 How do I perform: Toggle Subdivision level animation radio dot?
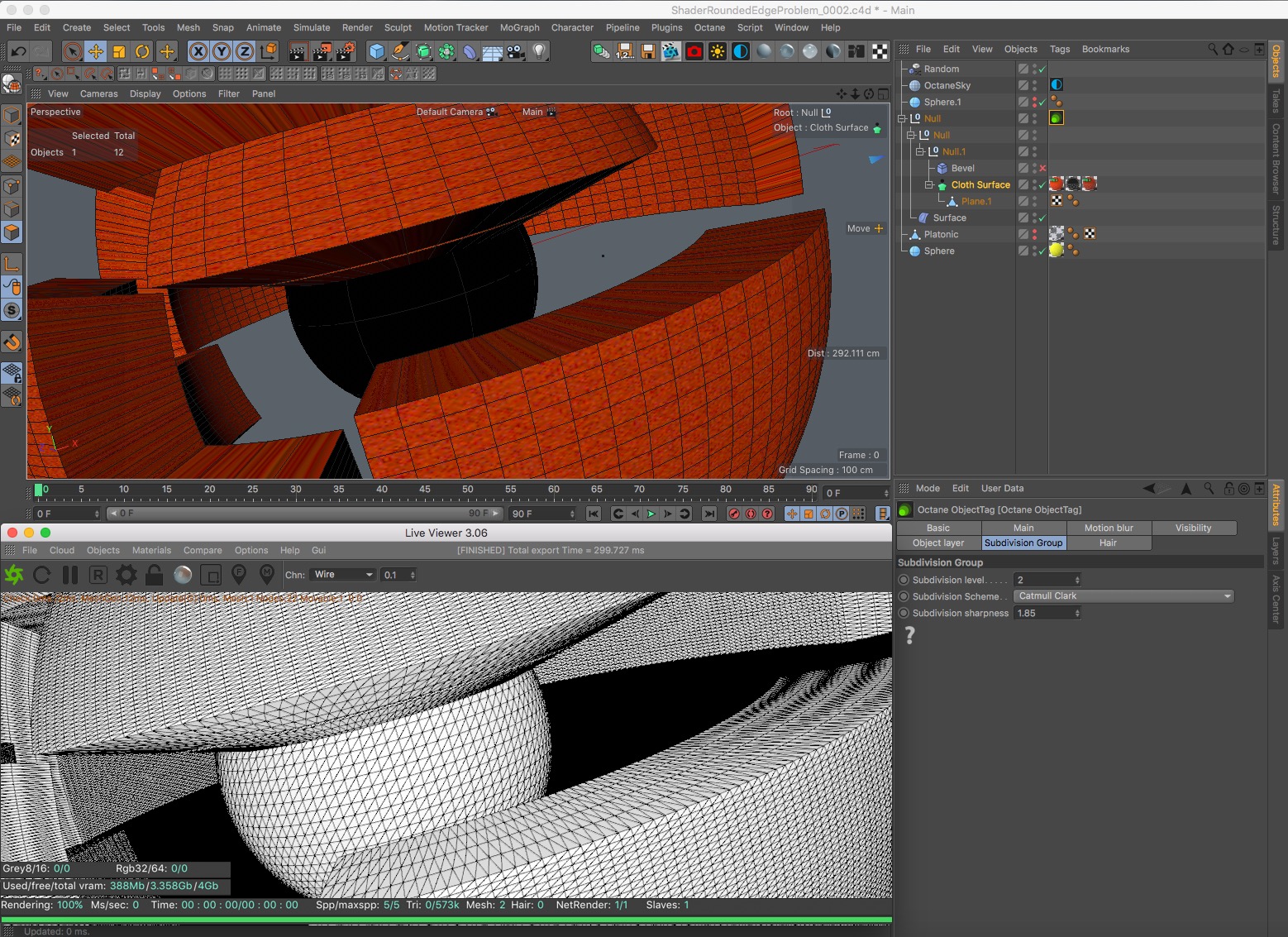(x=904, y=580)
